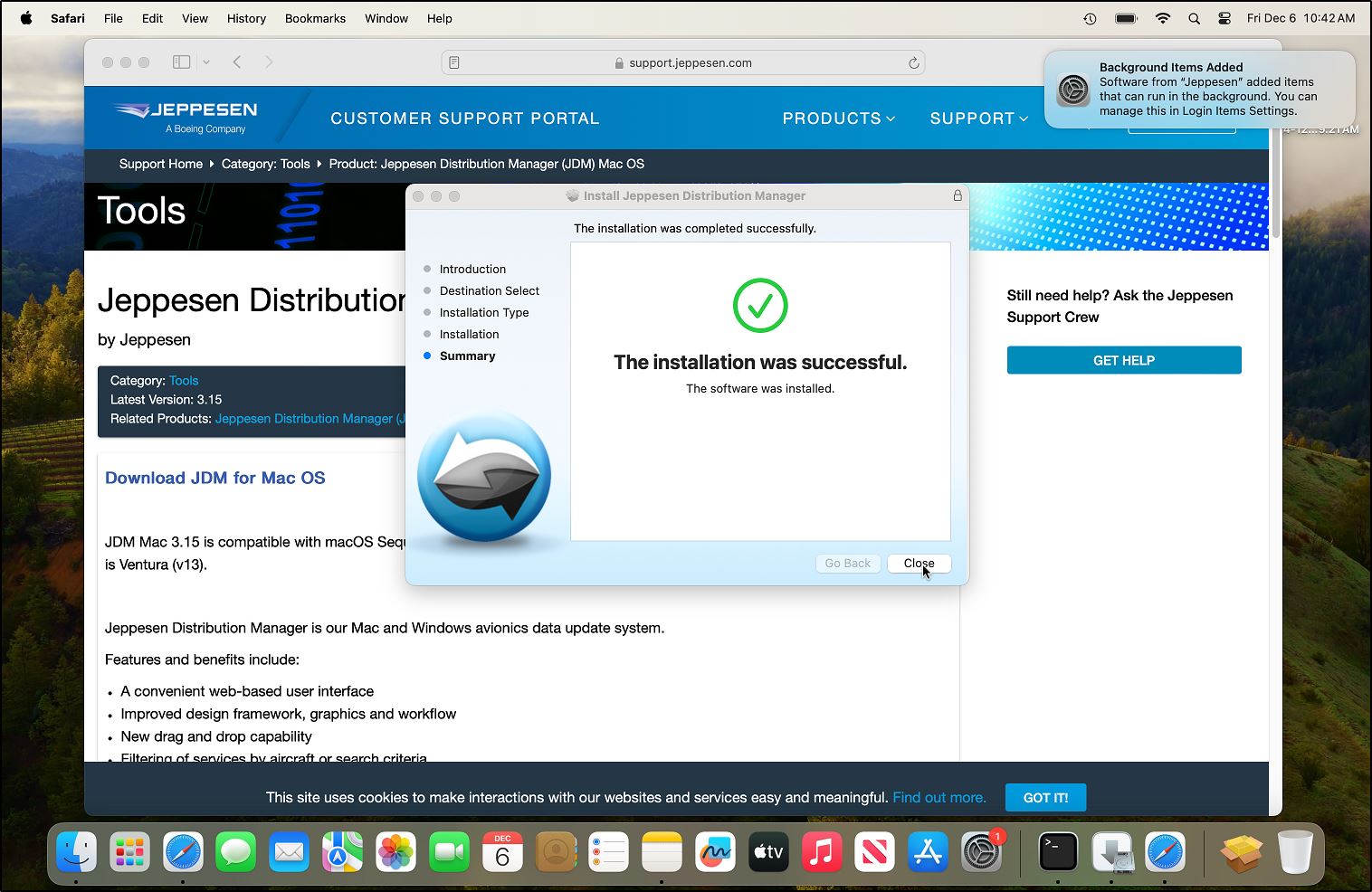This screenshot has width=1372, height=892.
Task: Close the installer with Close button
Action: click(919, 563)
